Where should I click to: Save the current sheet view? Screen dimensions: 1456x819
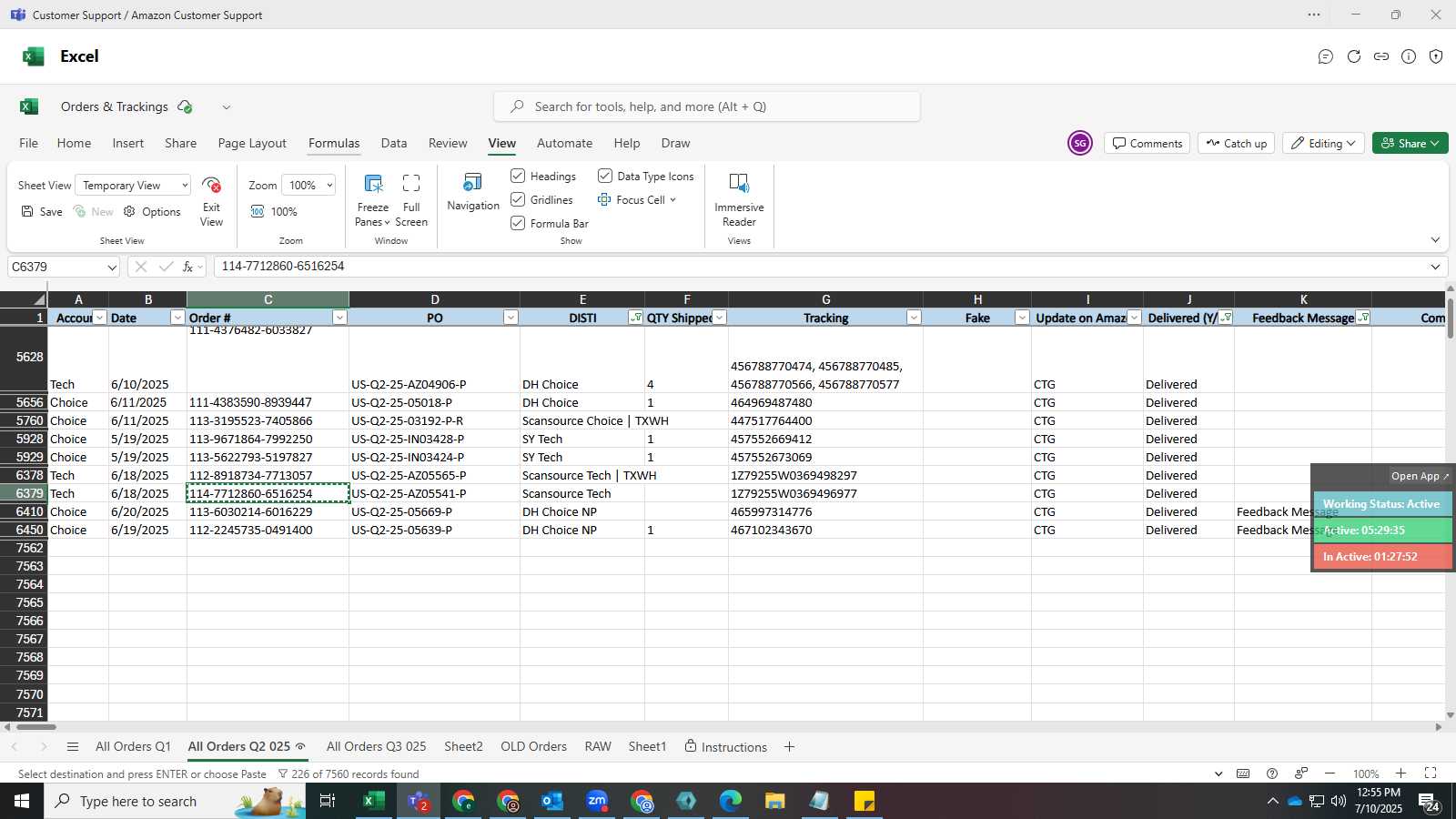point(42,211)
